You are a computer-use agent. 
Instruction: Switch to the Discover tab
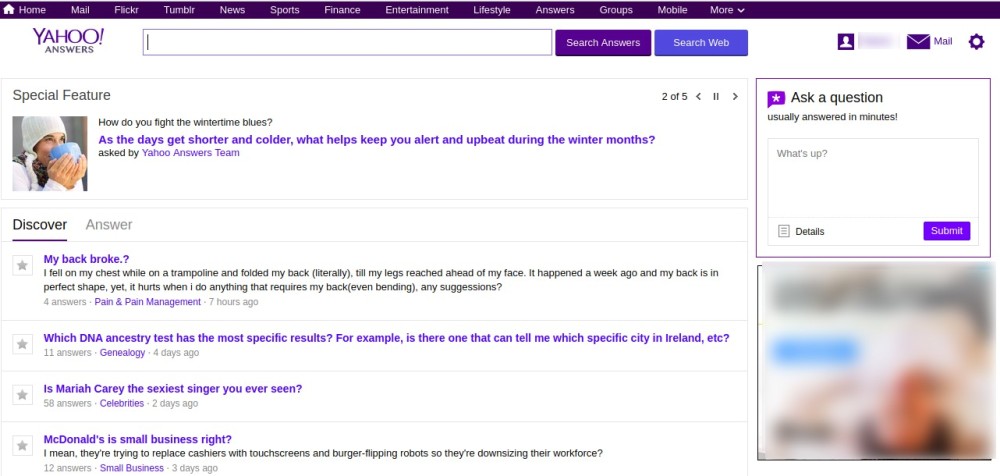(40, 225)
